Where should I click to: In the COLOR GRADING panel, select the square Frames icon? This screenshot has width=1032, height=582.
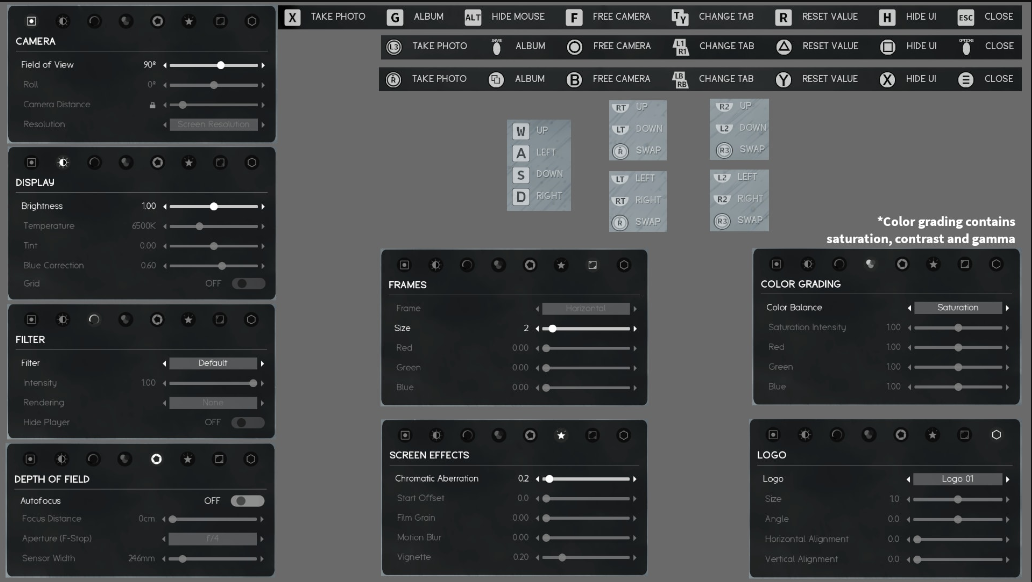[x=964, y=264]
